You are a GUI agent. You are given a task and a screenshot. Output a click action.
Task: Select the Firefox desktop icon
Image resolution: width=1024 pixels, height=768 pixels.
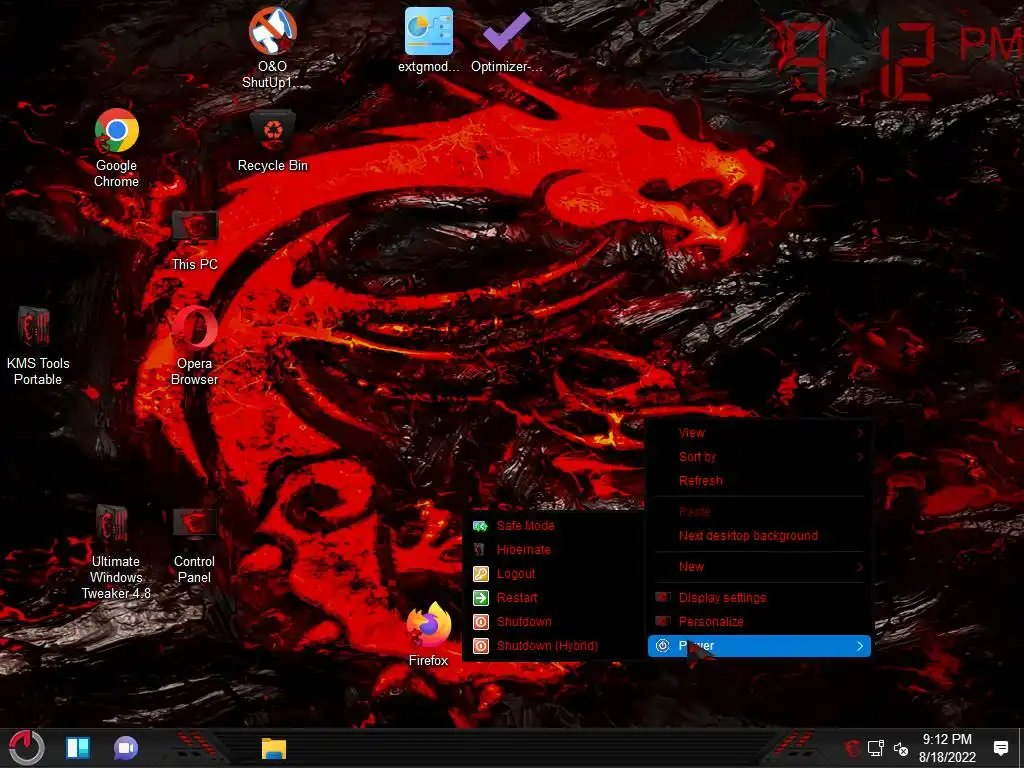[x=428, y=635]
